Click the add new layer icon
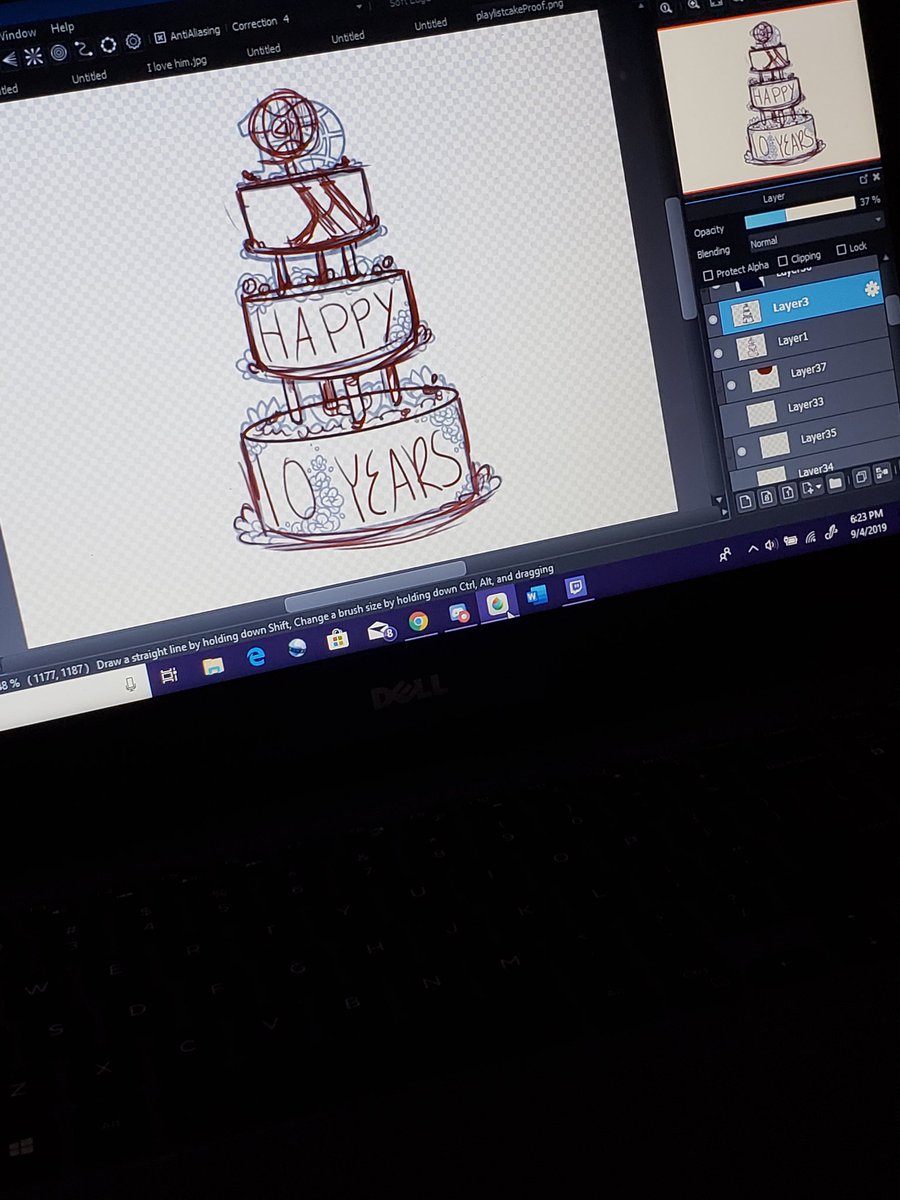Screen dimensions: 900x1200 pyautogui.click(x=744, y=502)
